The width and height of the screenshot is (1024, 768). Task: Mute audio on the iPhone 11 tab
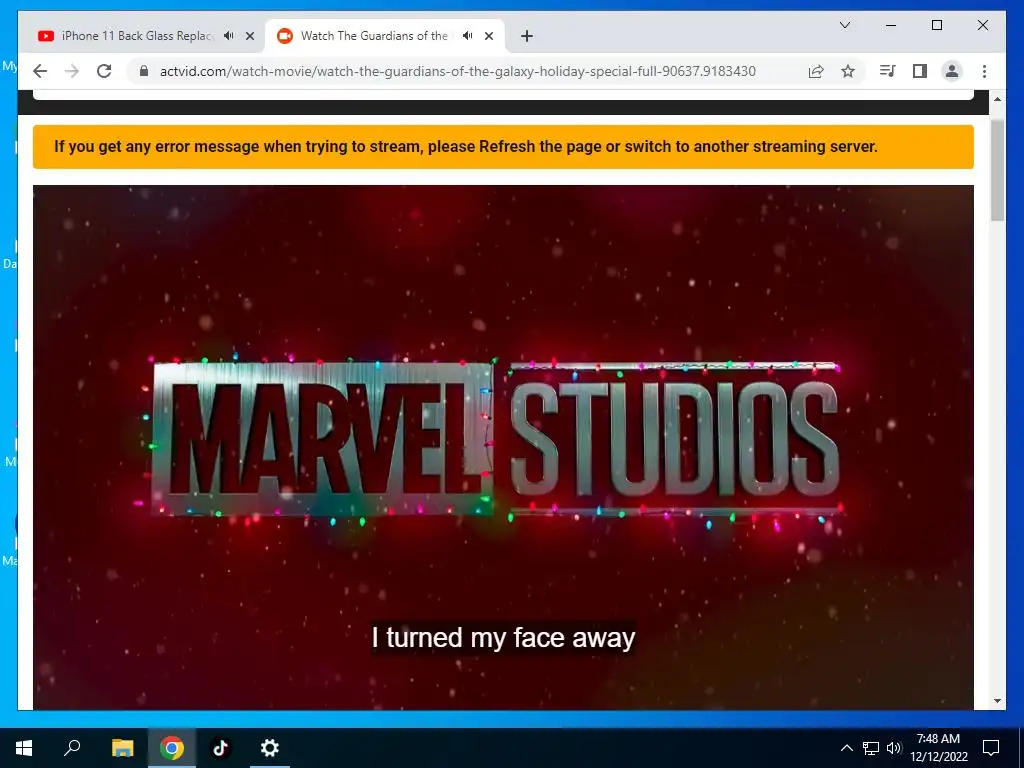point(229,36)
